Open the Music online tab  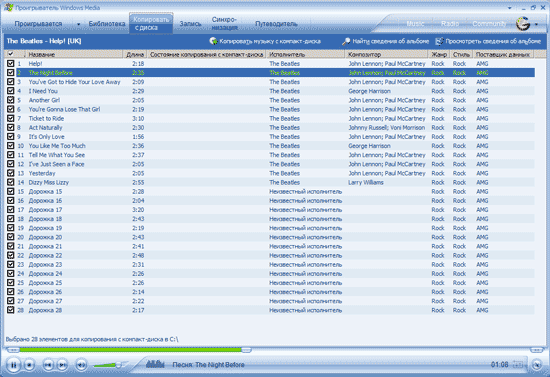click(x=415, y=24)
